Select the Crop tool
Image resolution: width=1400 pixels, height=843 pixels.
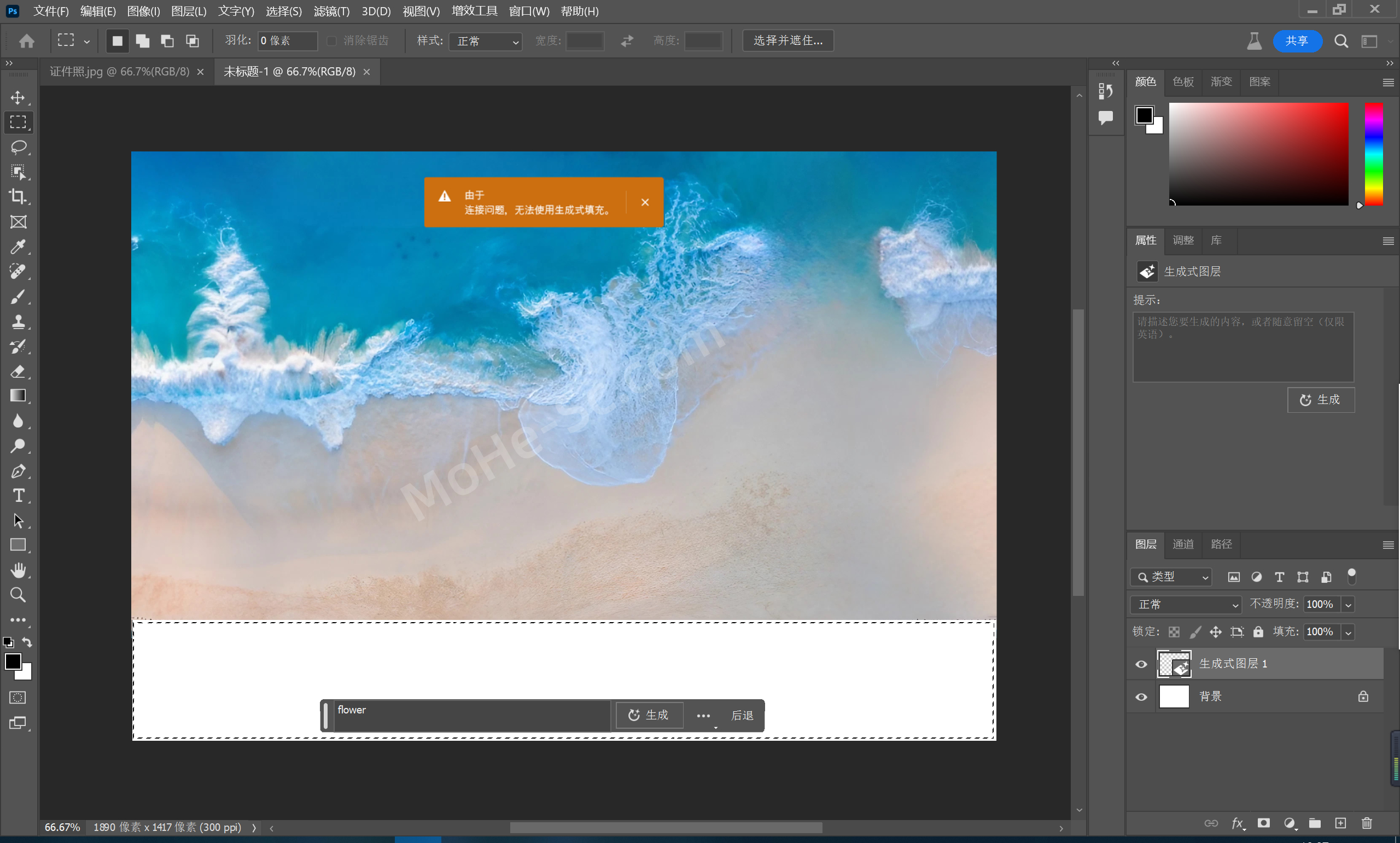pyautogui.click(x=18, y=197)
